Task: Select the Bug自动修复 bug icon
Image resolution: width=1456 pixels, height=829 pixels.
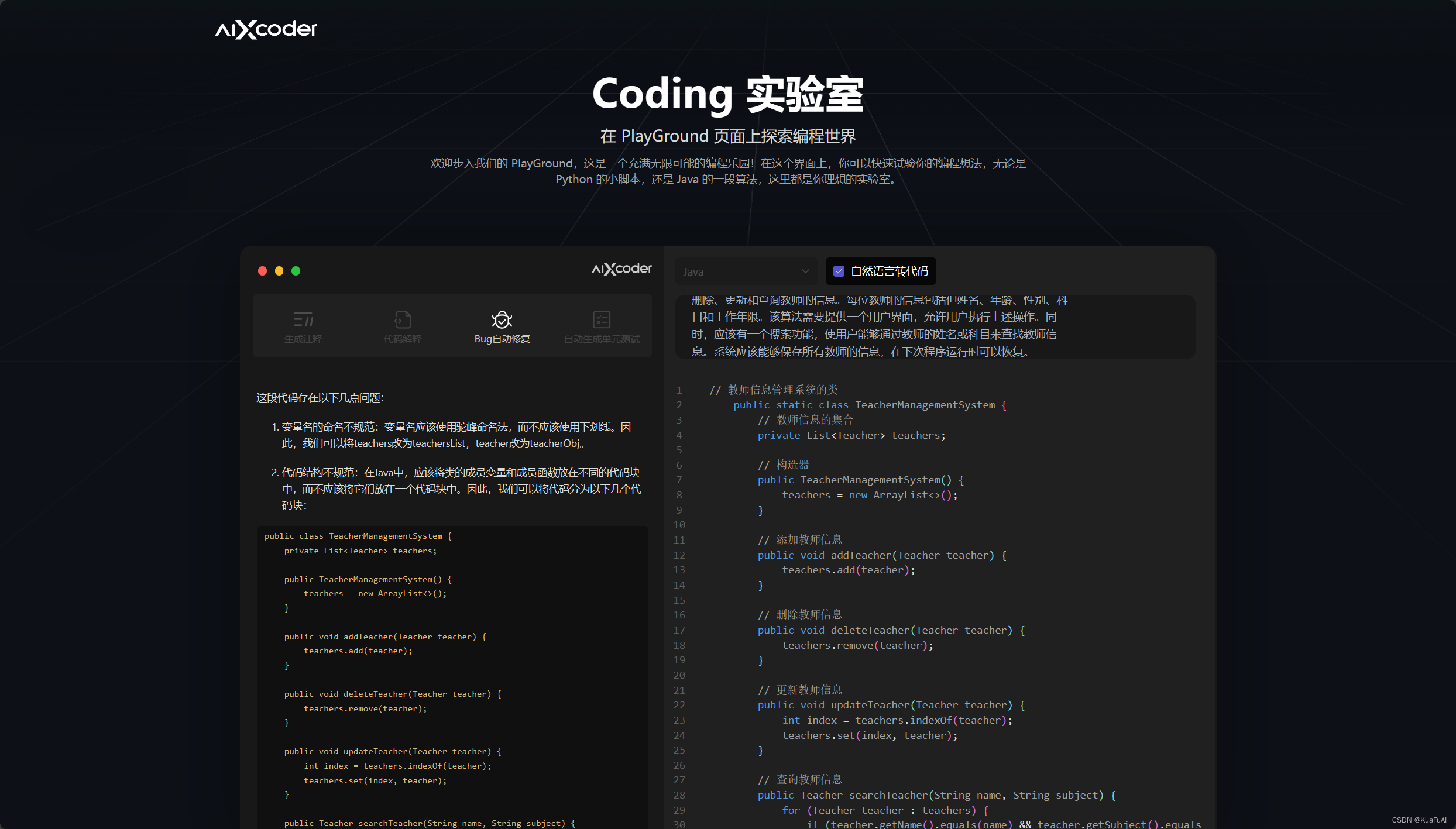Action: pyautogui.click(x=502, y=319)
